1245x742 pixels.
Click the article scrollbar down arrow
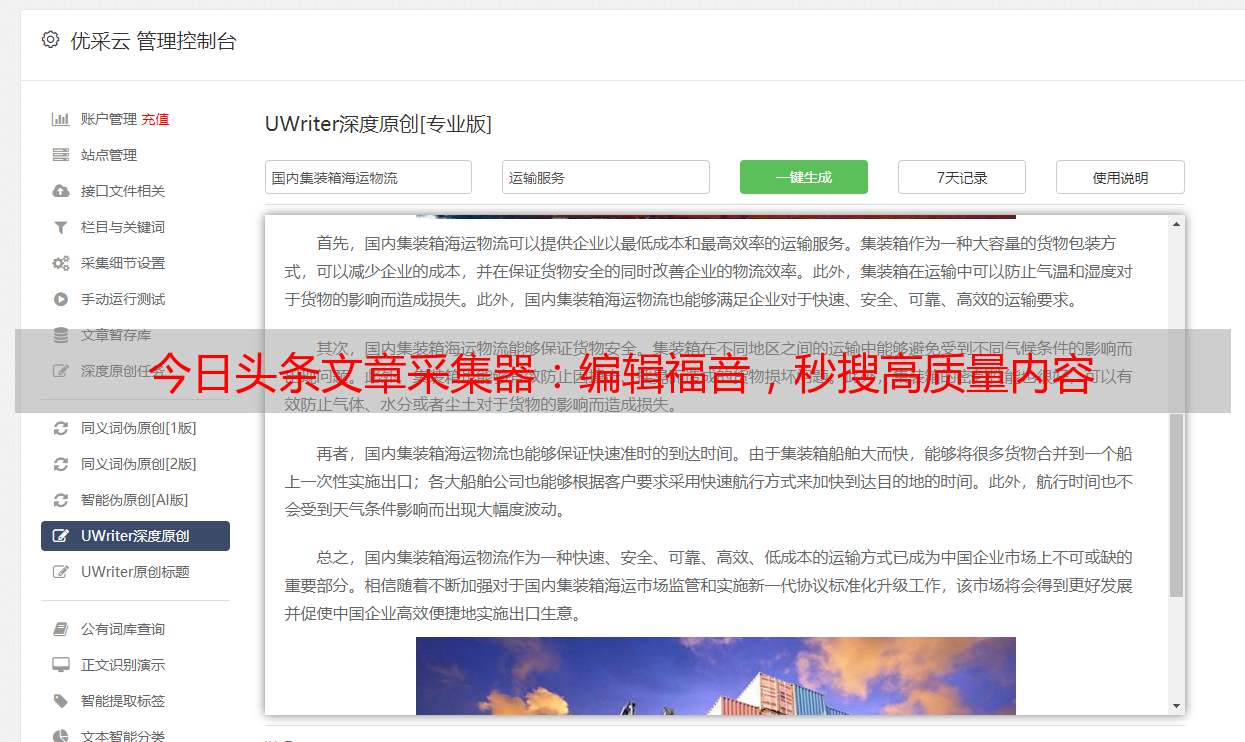1176,706
